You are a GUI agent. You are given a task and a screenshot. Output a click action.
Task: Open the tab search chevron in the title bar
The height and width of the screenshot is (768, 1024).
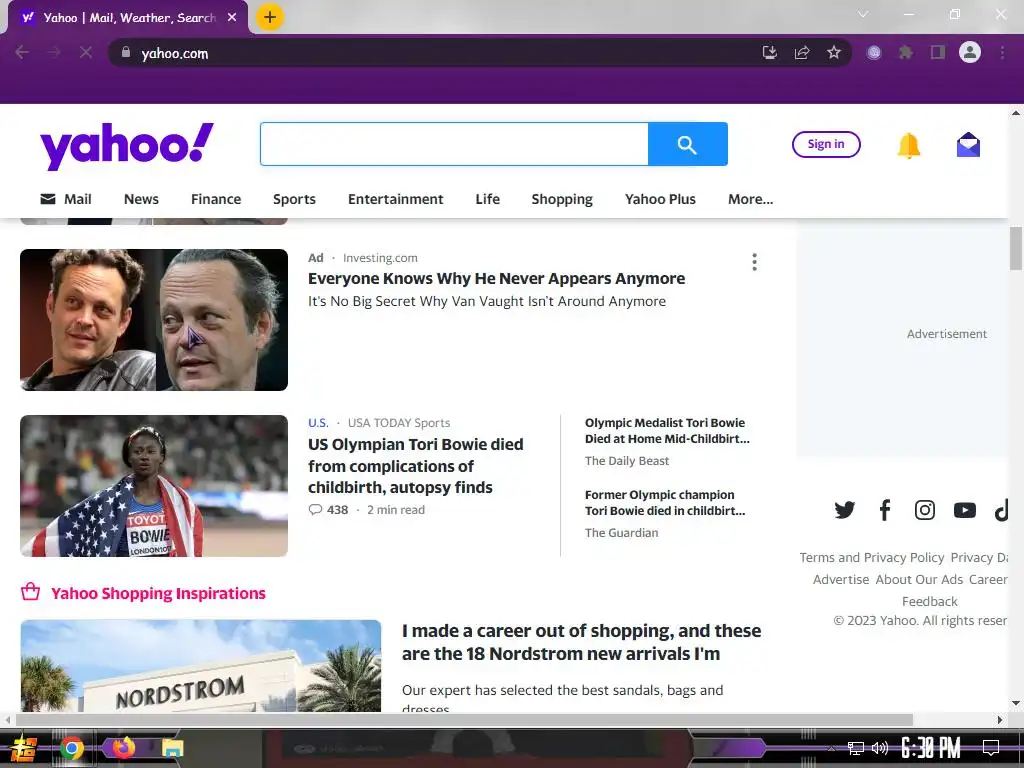(863, 14)
